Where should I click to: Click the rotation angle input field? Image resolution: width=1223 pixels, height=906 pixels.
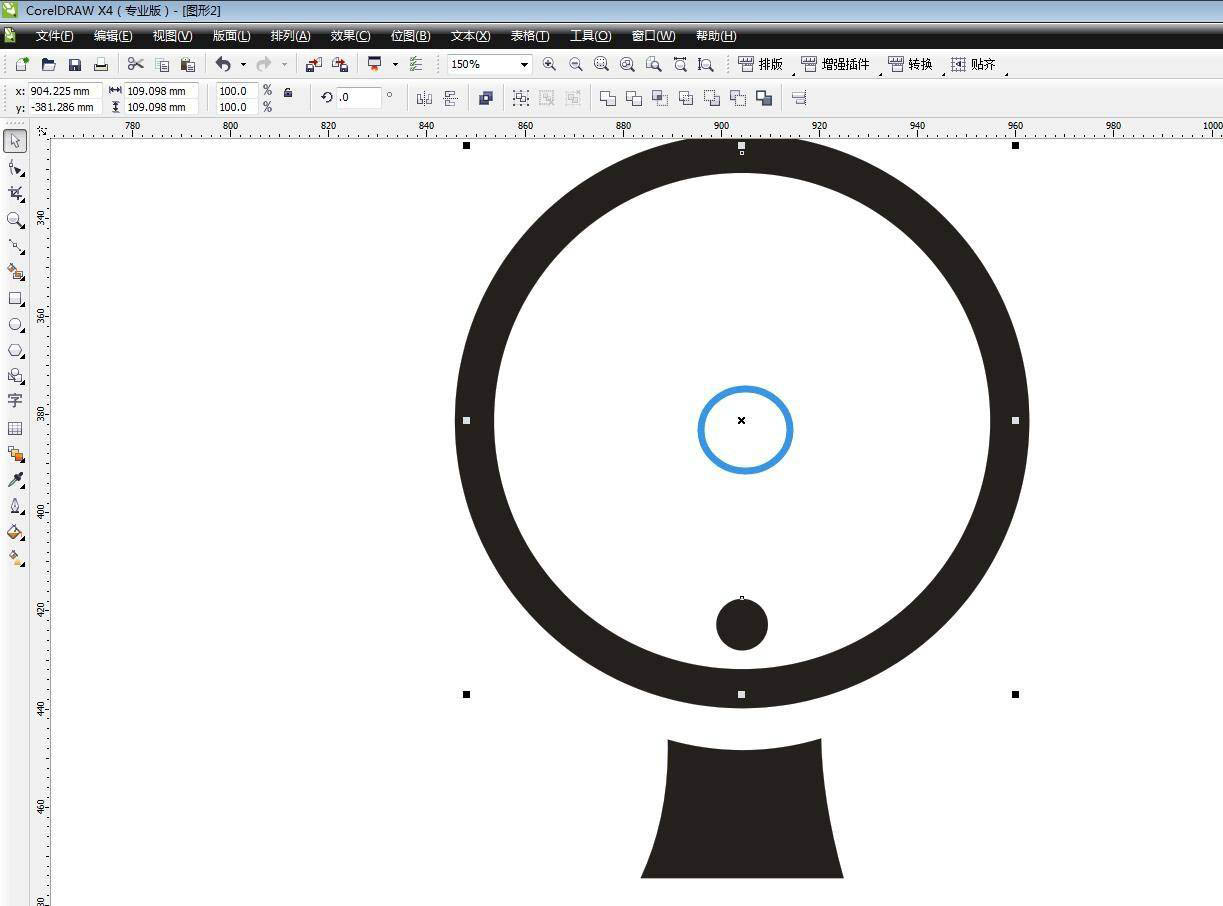[359, 98]
